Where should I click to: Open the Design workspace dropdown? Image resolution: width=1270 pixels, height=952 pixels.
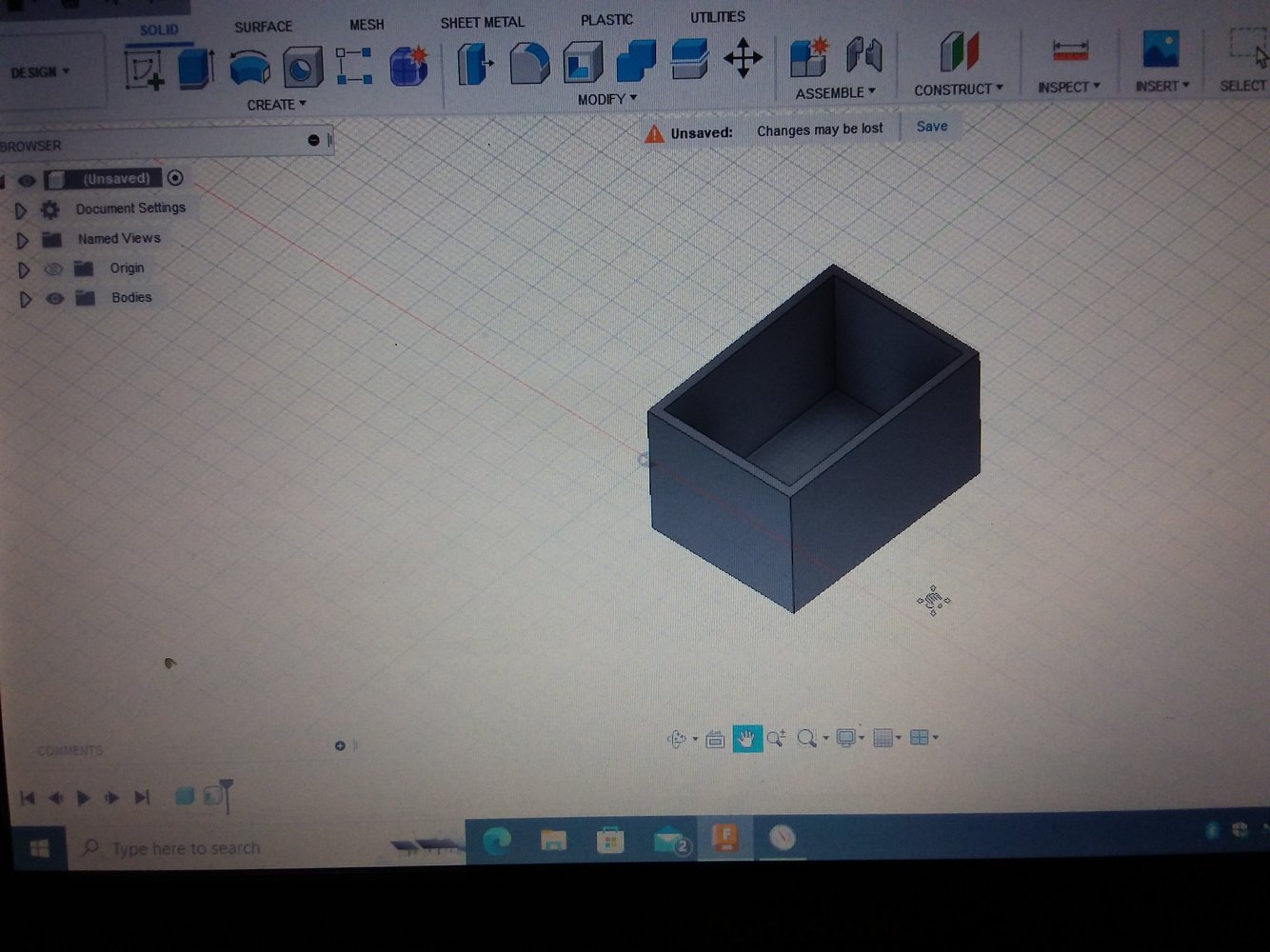pyautogui.click(x=41, y=72)
